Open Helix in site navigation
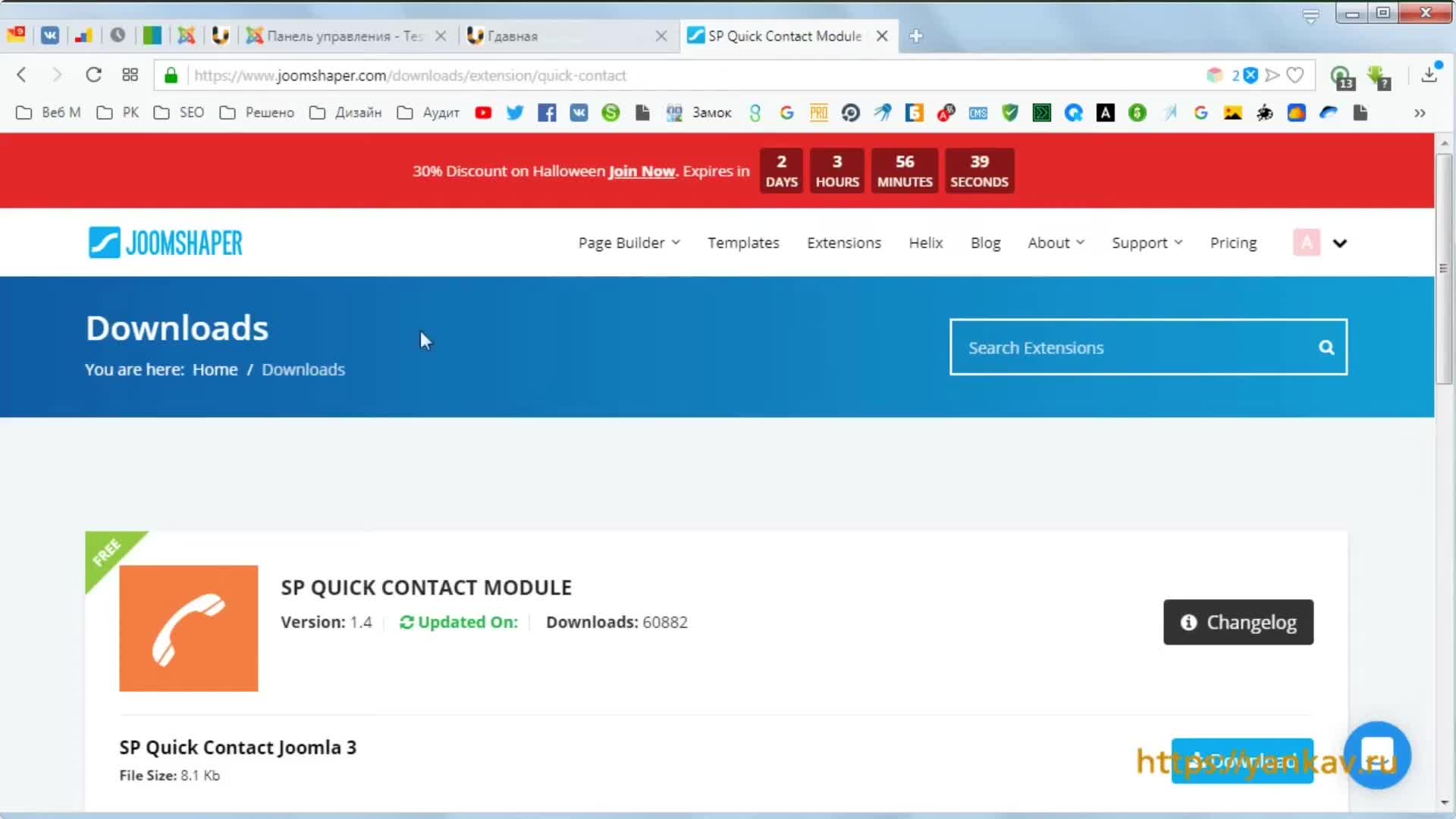Image resolution: width=1456 pixels, height=819 pixels. [x=926, y=243]
